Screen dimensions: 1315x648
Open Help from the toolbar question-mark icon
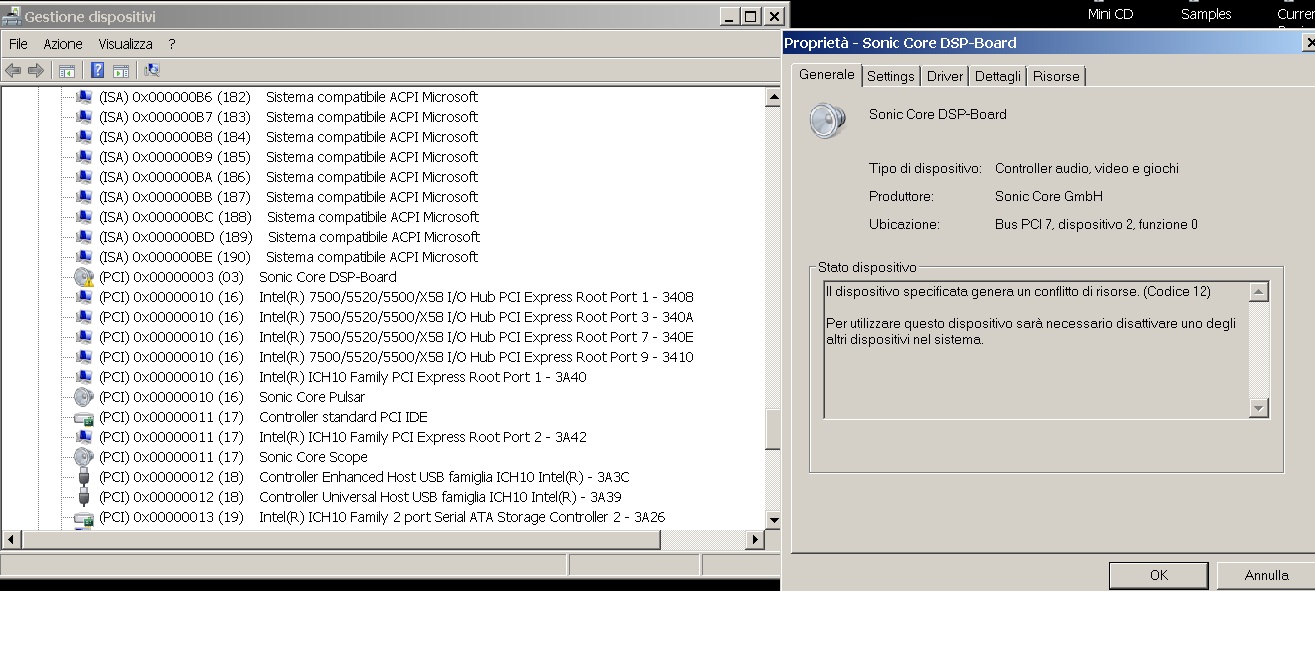tap(98, 70)
